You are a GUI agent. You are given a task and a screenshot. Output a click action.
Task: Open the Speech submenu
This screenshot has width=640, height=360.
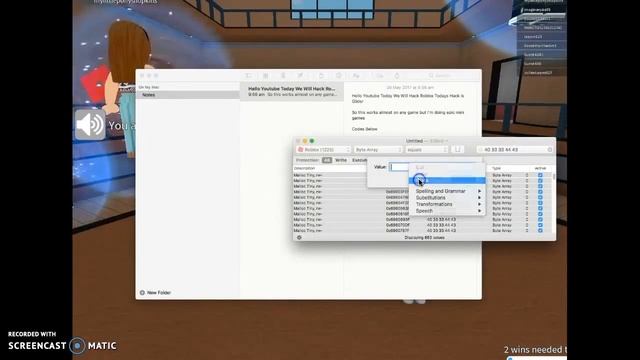[x=447, y=211]
